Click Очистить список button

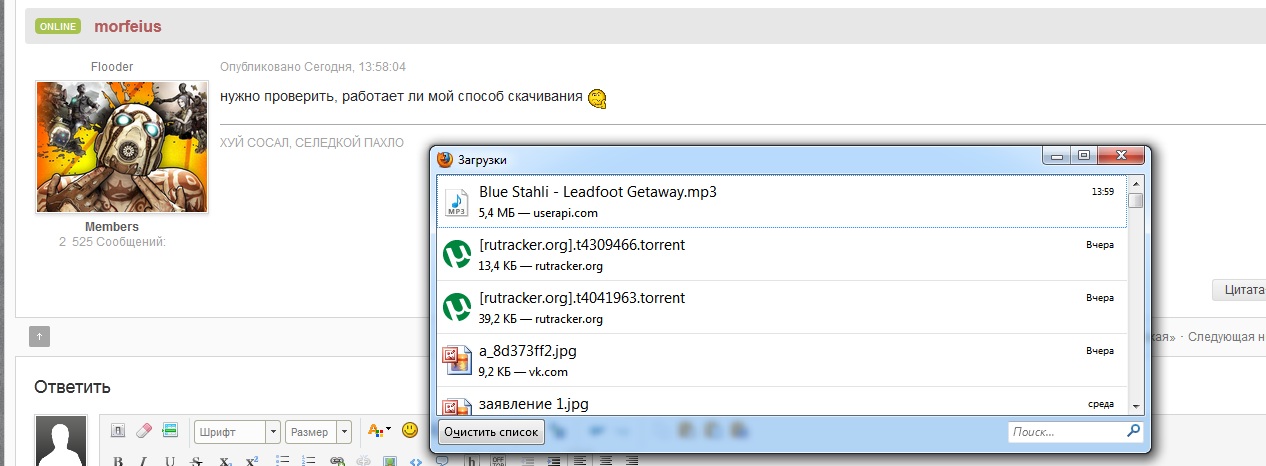tap(491, 432)
